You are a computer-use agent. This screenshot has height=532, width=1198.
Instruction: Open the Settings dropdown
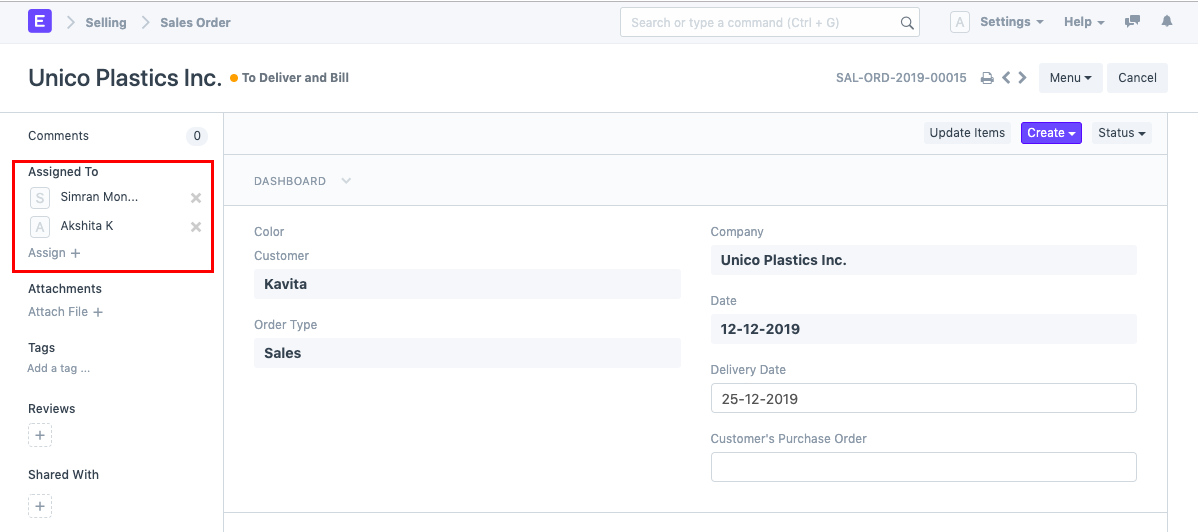click(1011, 22)
